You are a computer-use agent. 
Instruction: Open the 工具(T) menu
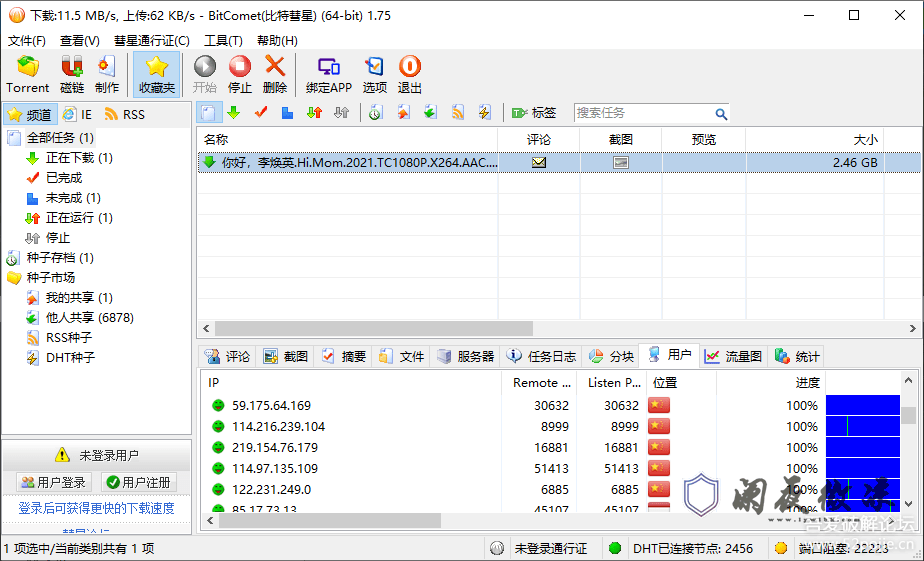coord(223,41)
